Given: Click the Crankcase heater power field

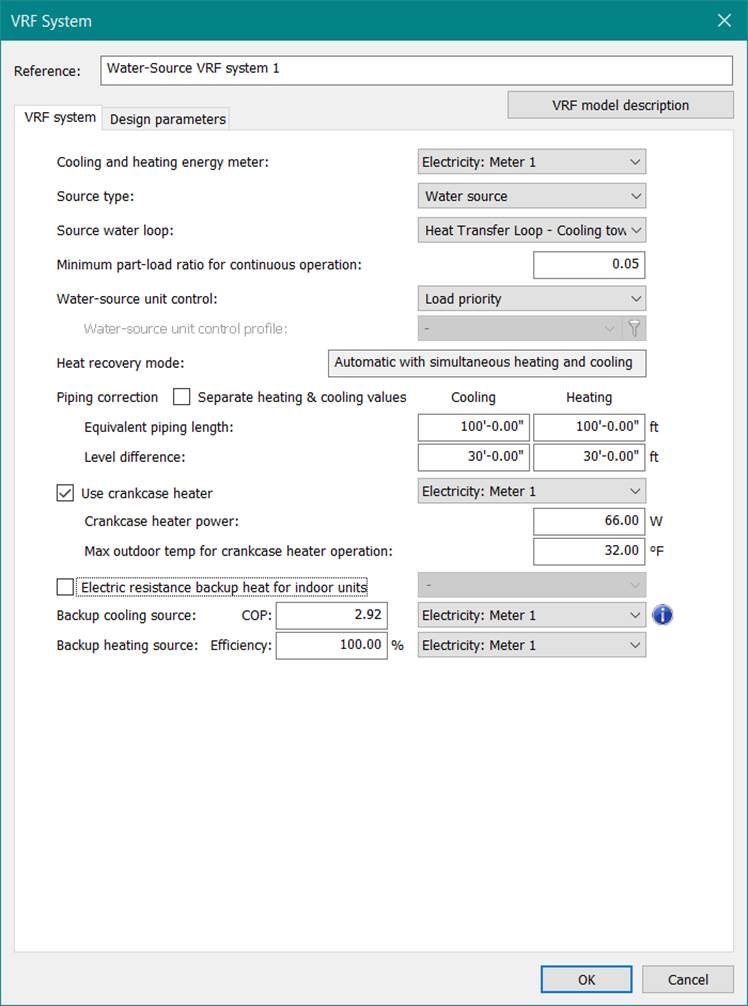Looking at the screenshot, I should pos(588,521).
